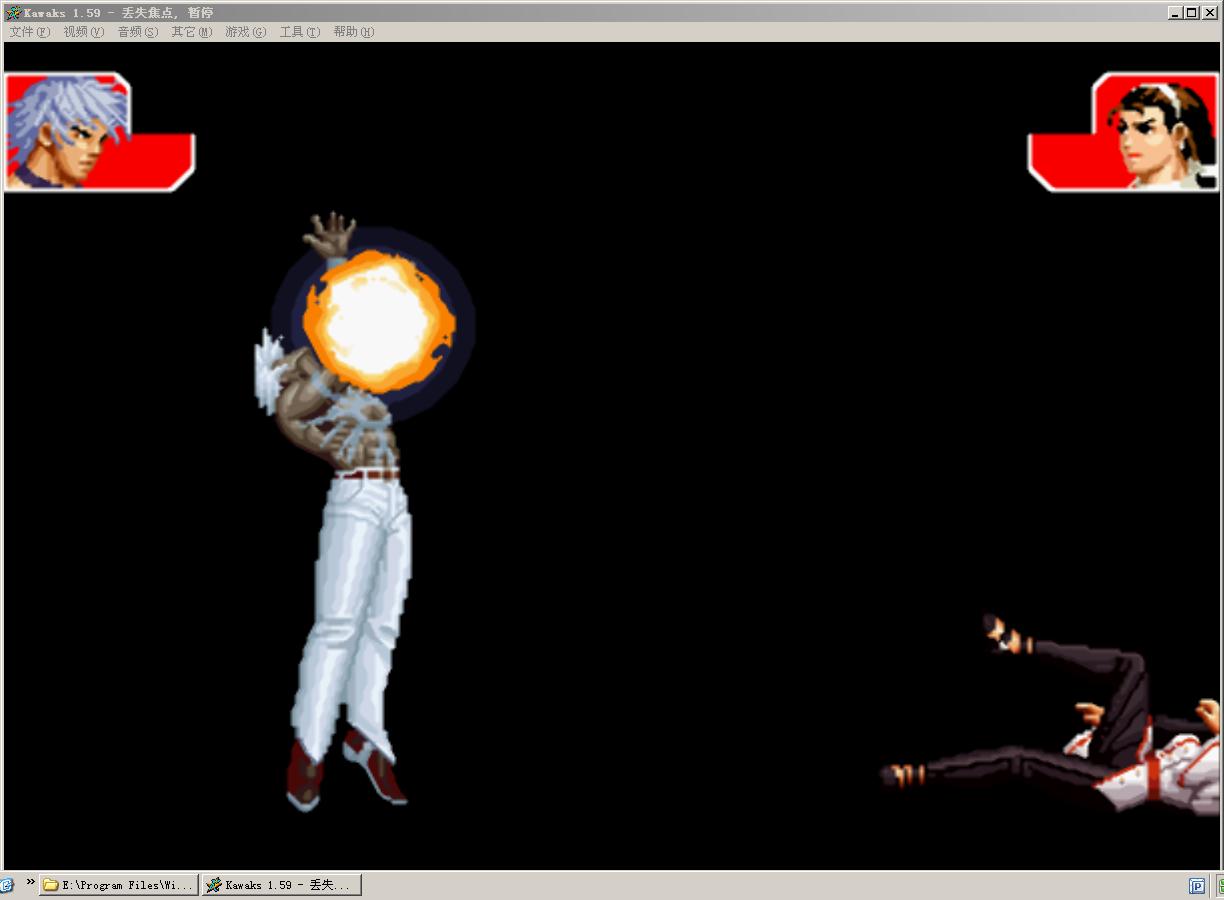Image resolution: width=1224 pixels, height=900 pixels.
Task: Open the 视频(V) Video menu
Action: point(83,32)
